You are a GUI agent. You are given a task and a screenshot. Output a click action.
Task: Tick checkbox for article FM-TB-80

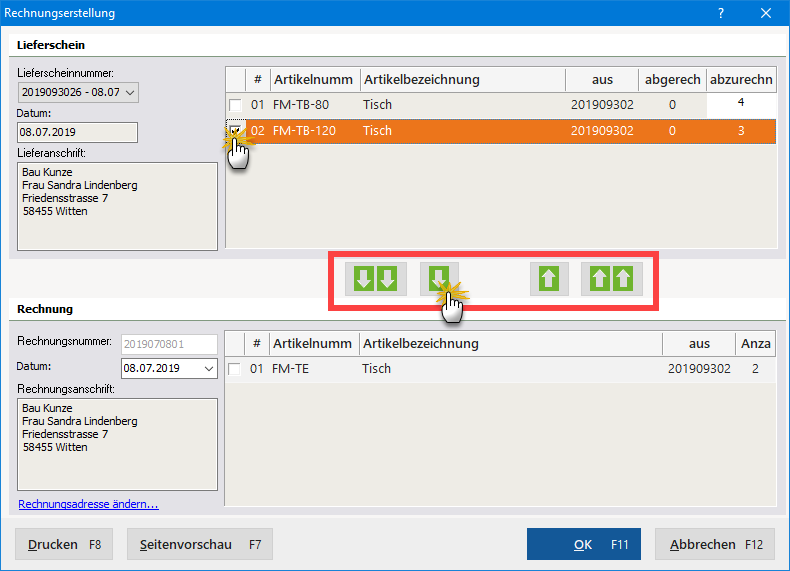tap(235, 105)
